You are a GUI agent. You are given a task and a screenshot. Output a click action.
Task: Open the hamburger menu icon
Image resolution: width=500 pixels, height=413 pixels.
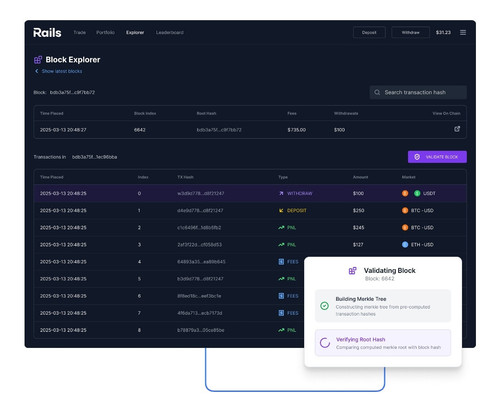click(x=463, y=32)
